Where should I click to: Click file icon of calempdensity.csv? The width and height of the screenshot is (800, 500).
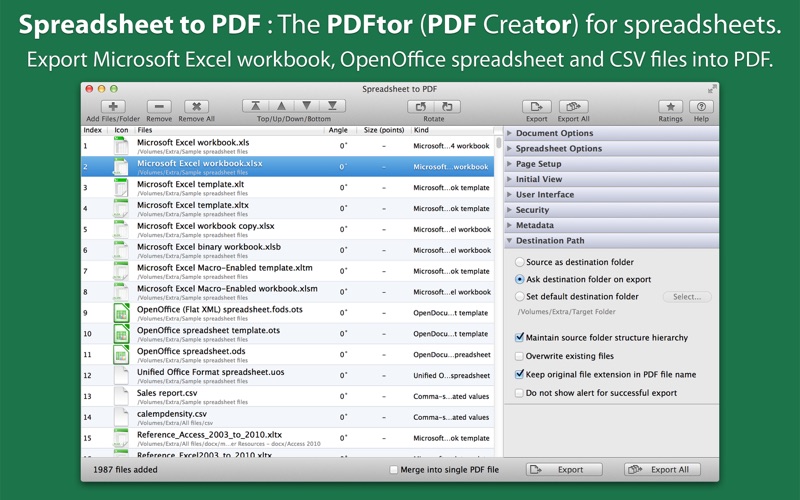click(121, 417)
